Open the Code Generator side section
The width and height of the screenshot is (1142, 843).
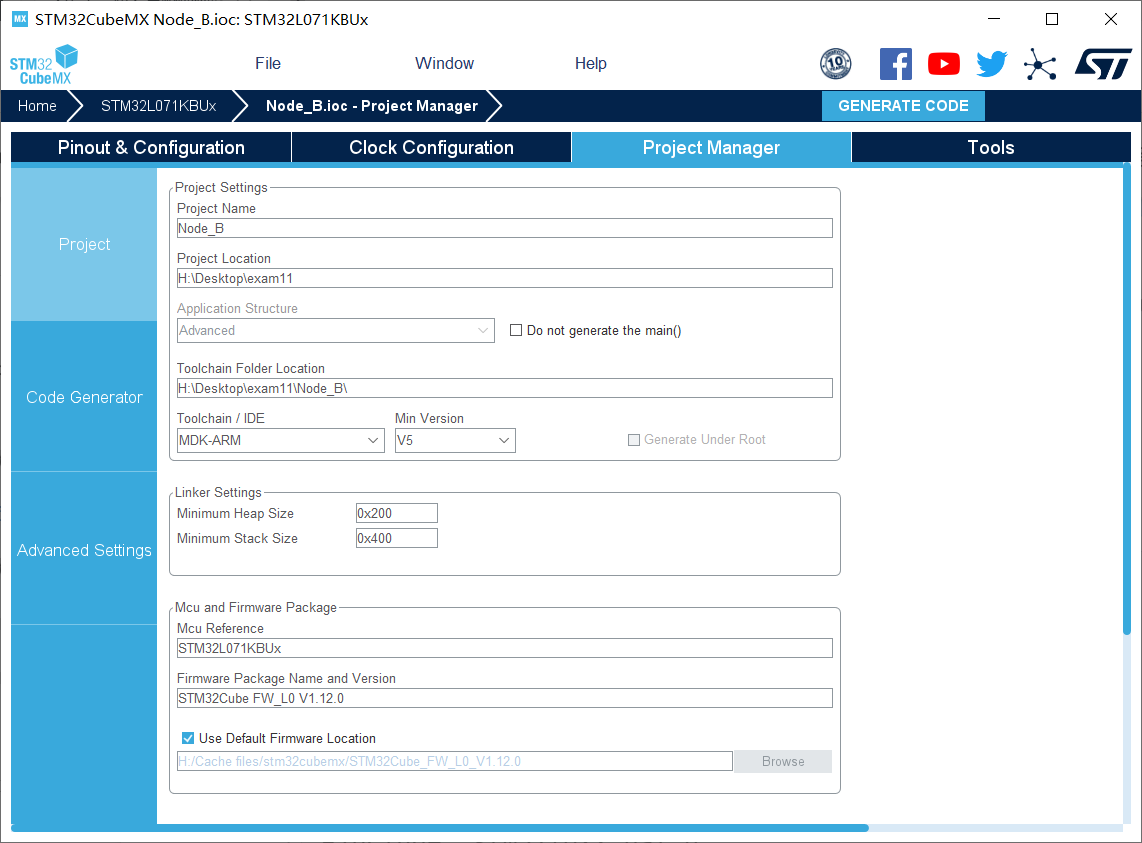84,397
